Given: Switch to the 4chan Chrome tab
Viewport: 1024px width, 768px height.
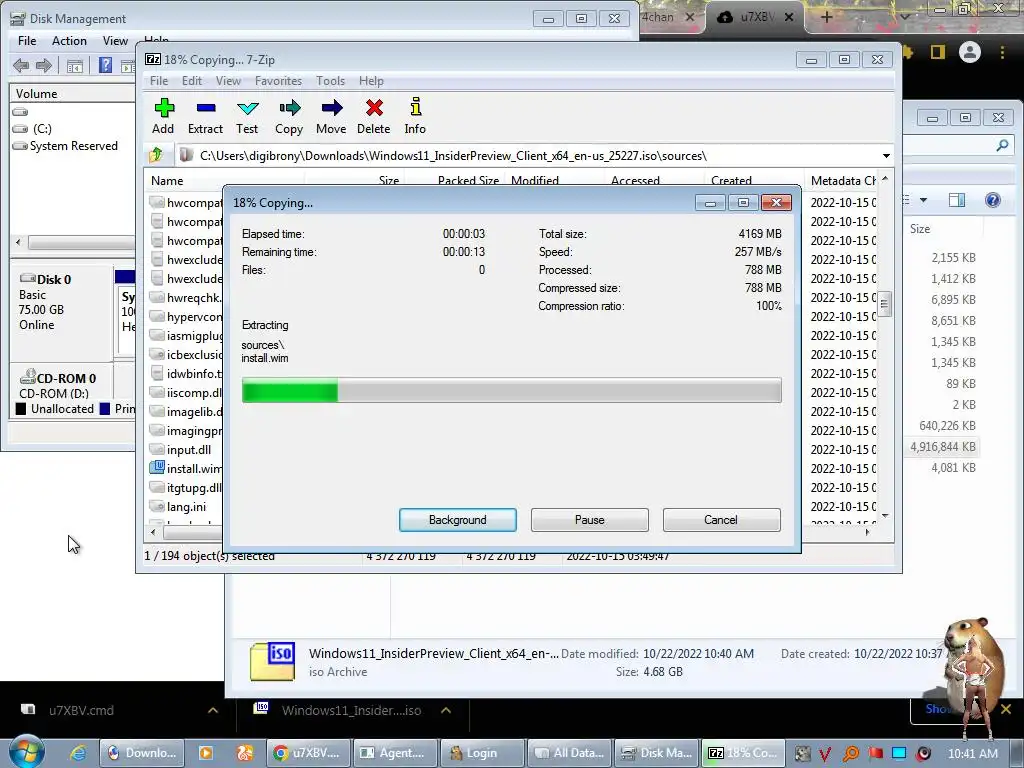Looking at the screenshot, I should [x=658, y=17].
